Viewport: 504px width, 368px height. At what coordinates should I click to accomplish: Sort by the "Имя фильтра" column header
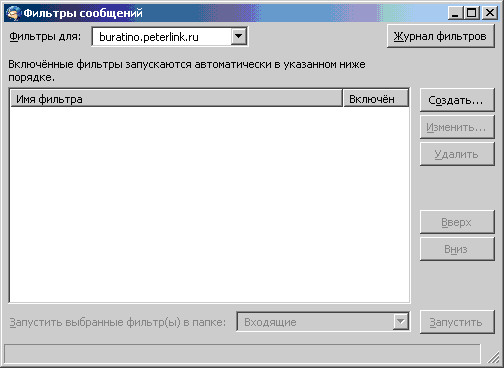177,99
